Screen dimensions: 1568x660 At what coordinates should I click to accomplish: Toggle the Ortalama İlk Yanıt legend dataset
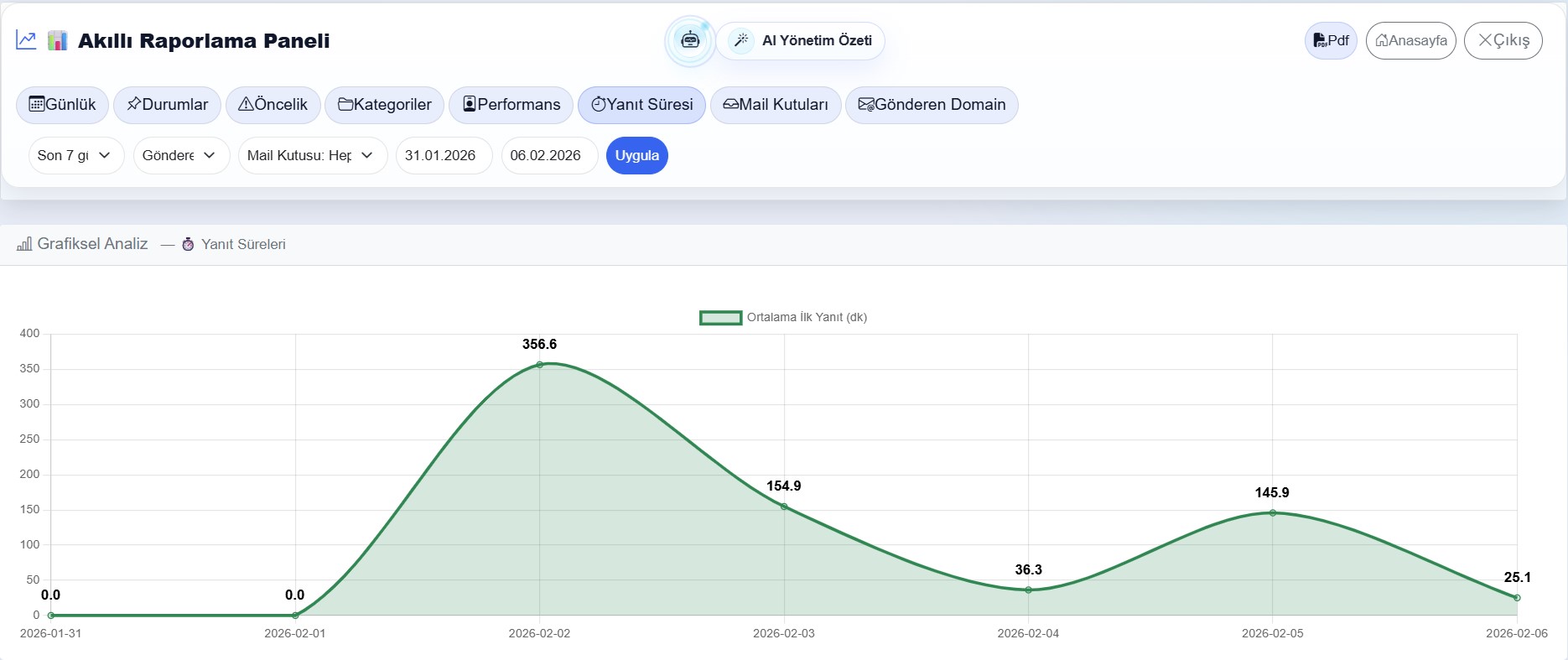pos(720,317)
